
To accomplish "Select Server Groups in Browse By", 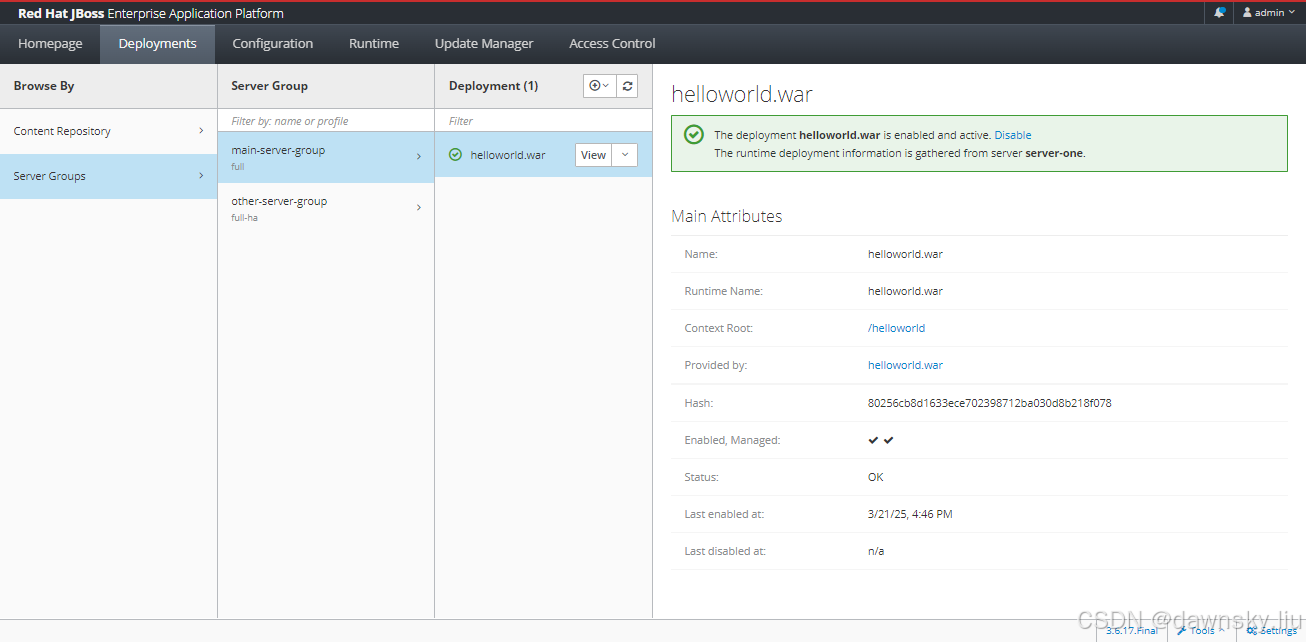I will 108,176.
